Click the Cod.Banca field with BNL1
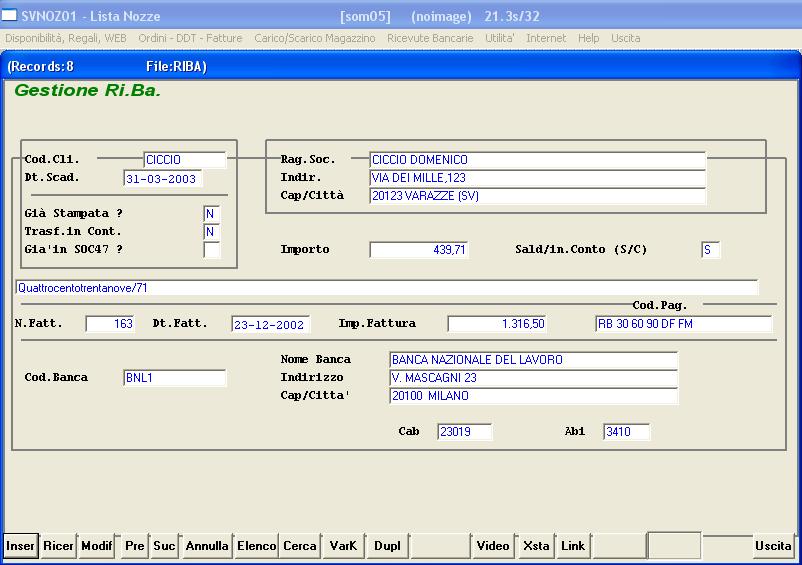Image resolution: width=802 pixels, height=565 pixels. pyautogui.click(x=174, y=378)
